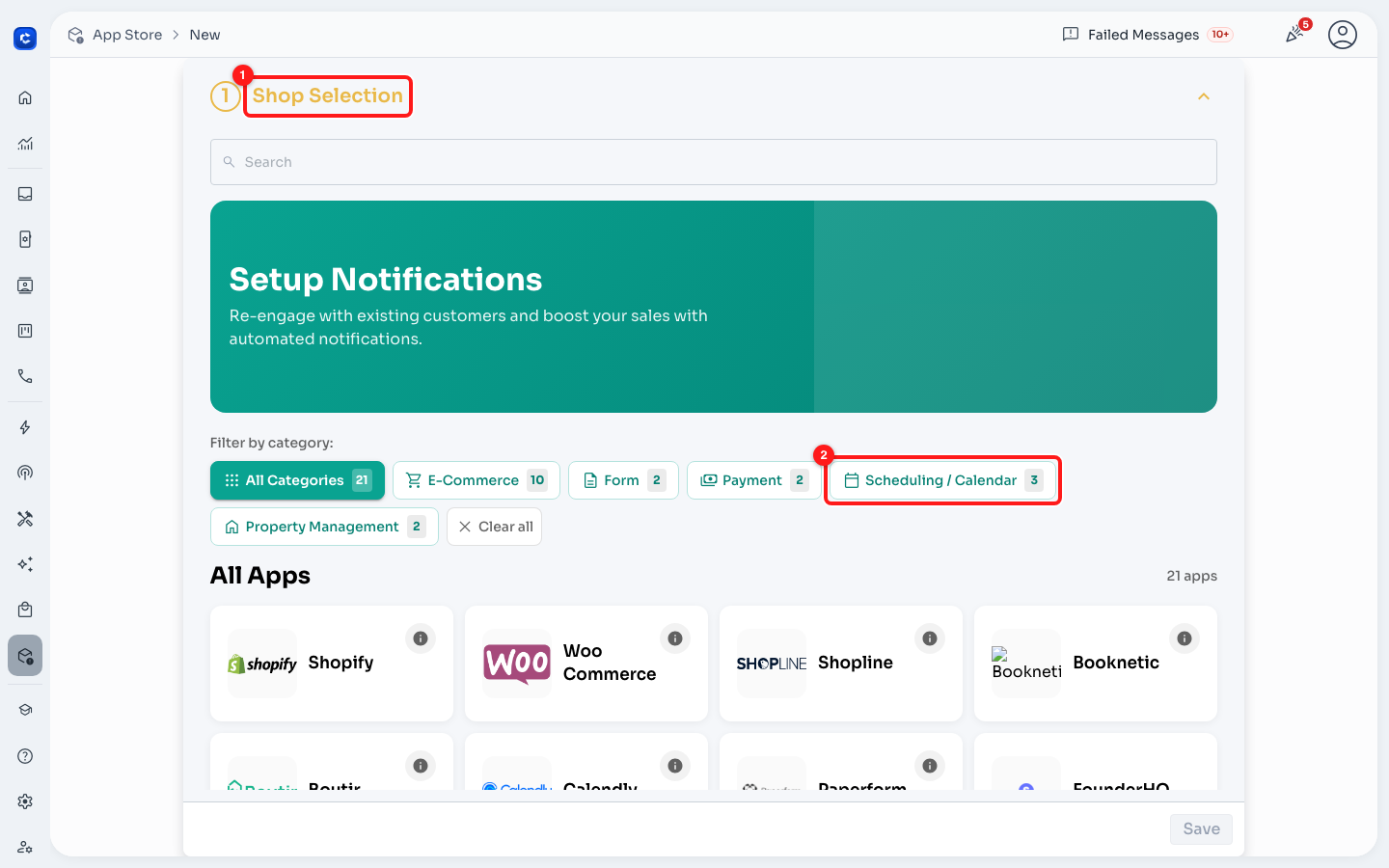Filter apps by Property Management category

pyautogui.click(x=324, y=527)
